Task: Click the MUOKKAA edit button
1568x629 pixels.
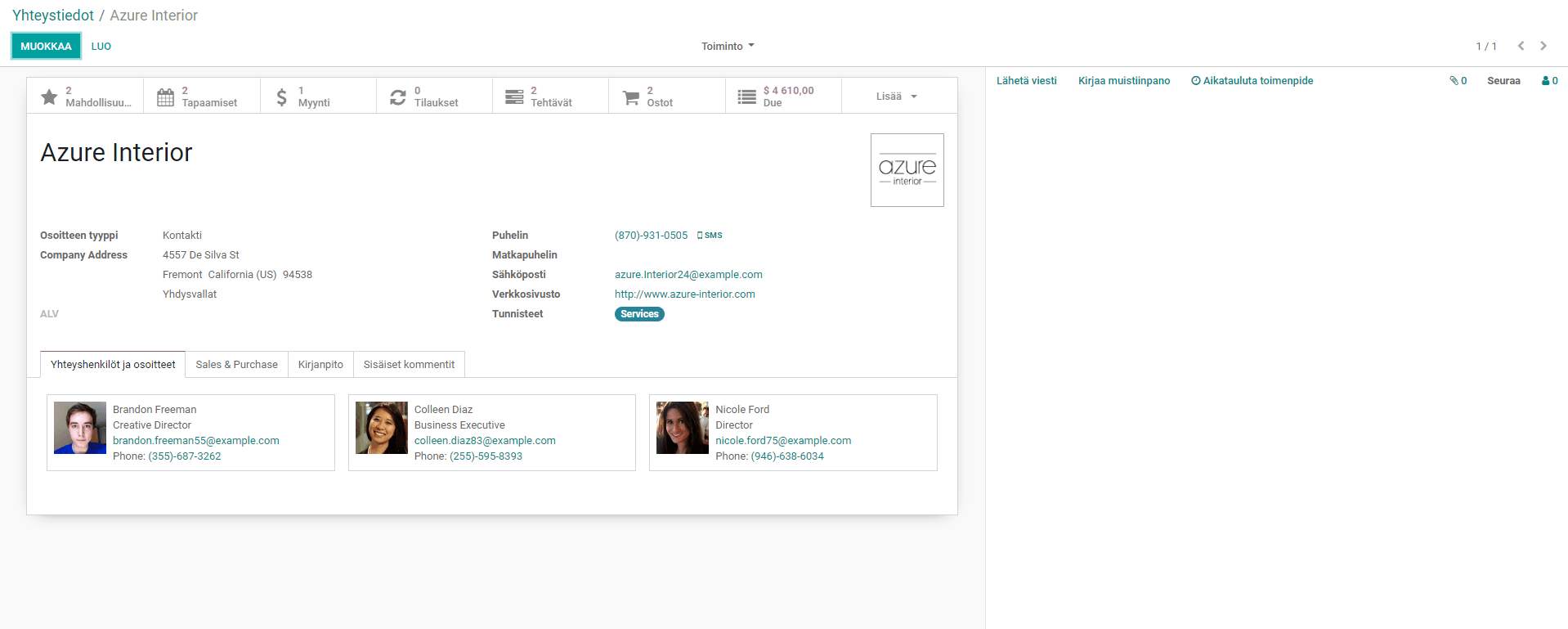Action: point(46,47)
